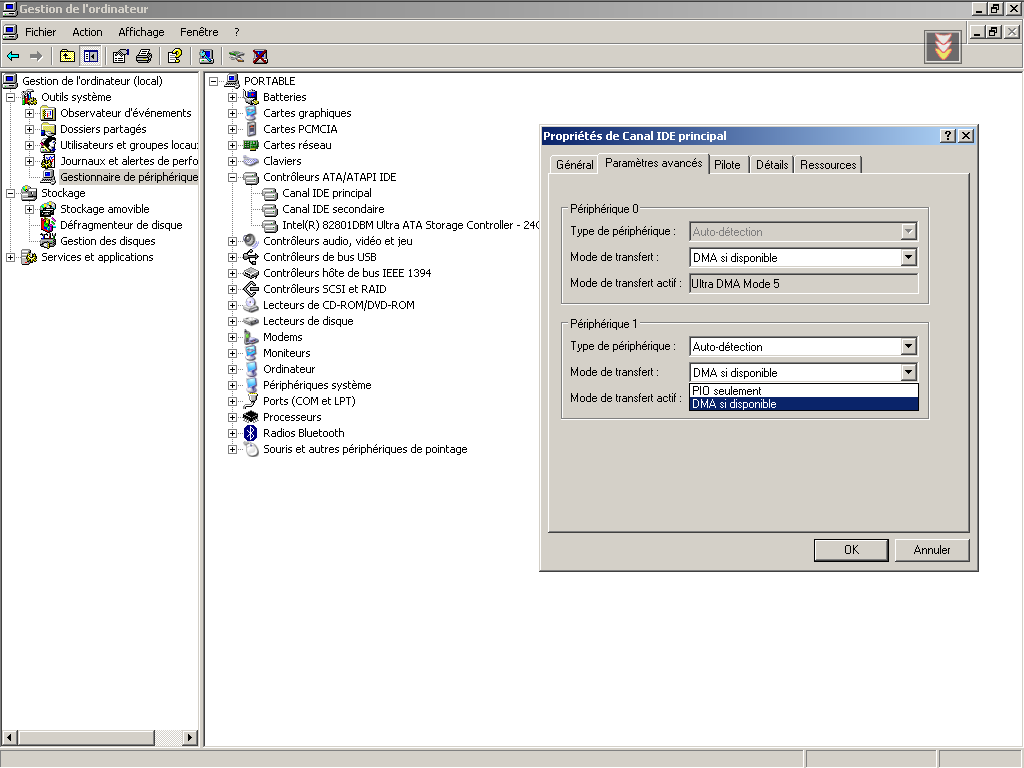Collapse Contrôleurs ATA/ATAPI IDE node
The height and width of the screenshot is (768, 1024).
click(x=232, y=177)
